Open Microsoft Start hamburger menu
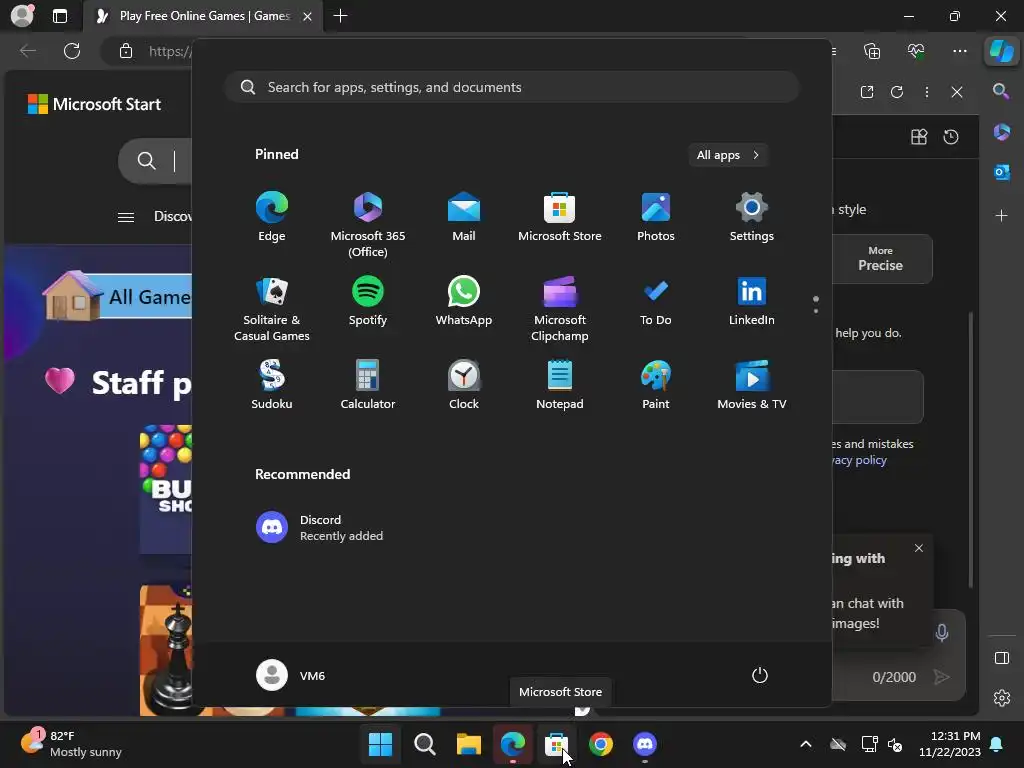1024x768 pixels. tap(126, 217)
